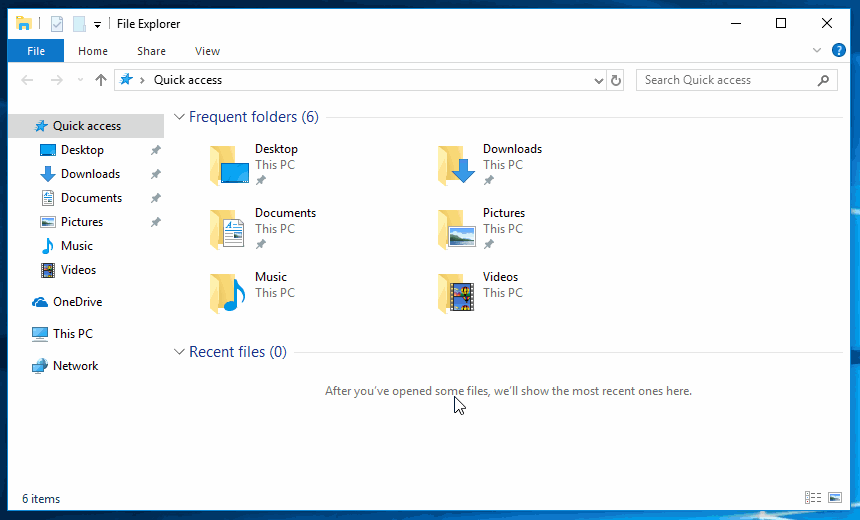Click the pin icon beside sidebar Downloads

pyautogui.click(x=156, y=174)
